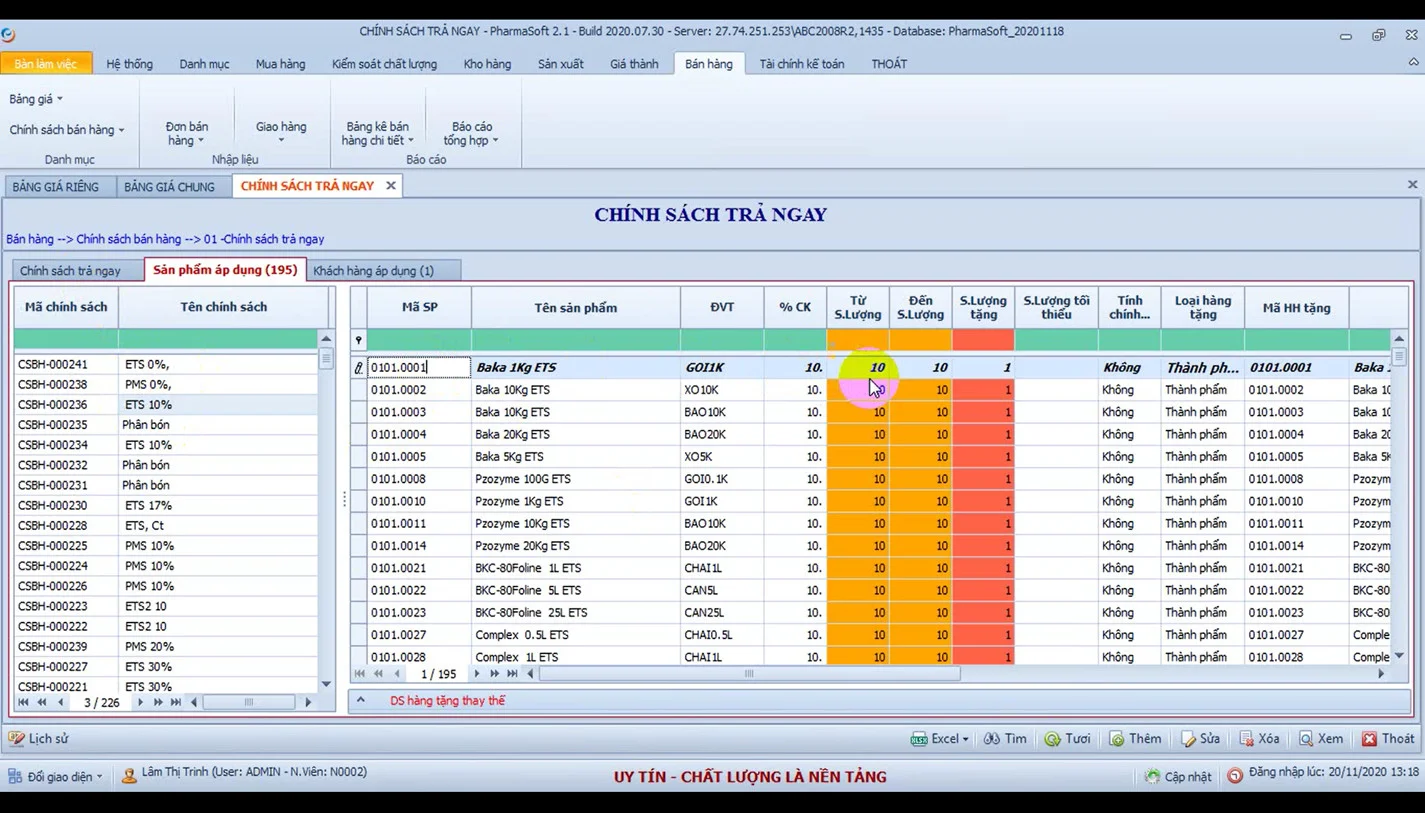Refresh the data with Tươi

click(x=1067, y=739)
